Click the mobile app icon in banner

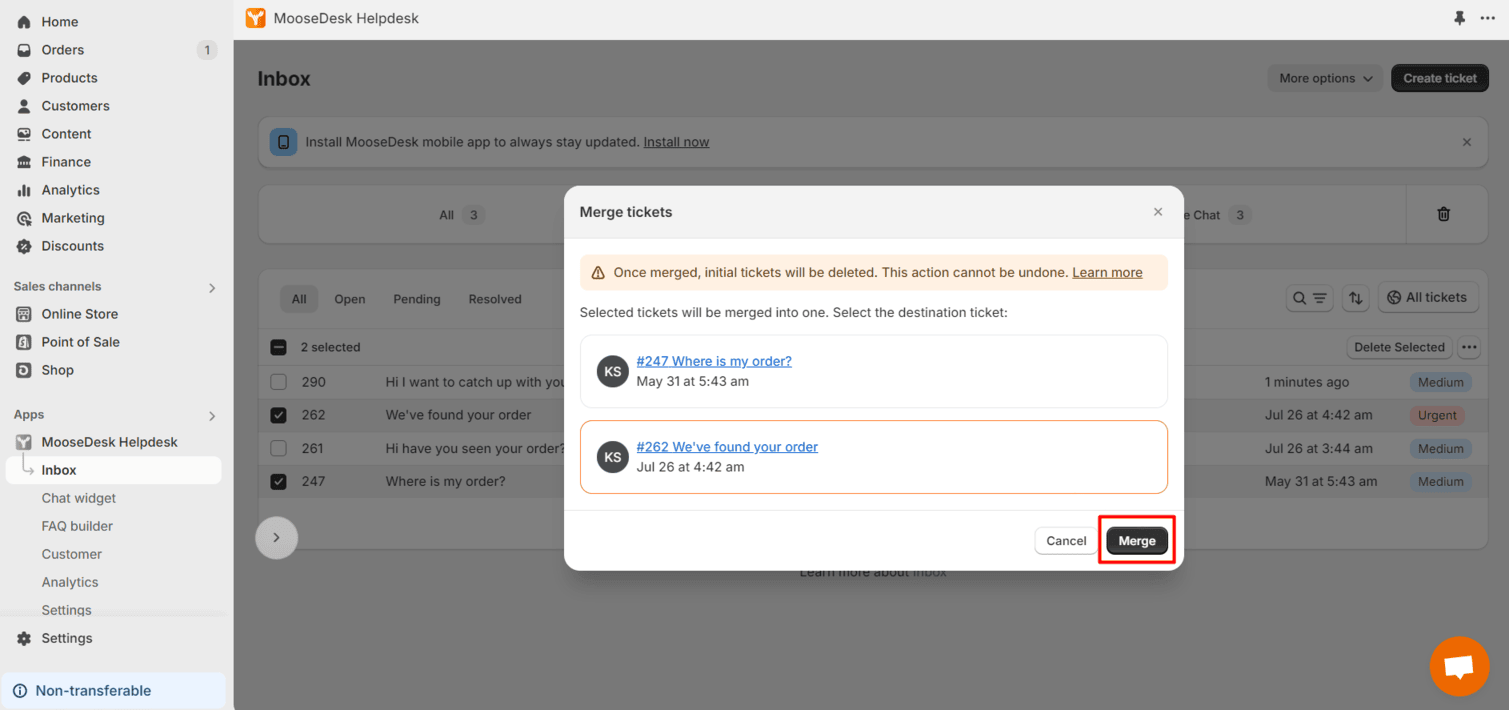point(284,142)
